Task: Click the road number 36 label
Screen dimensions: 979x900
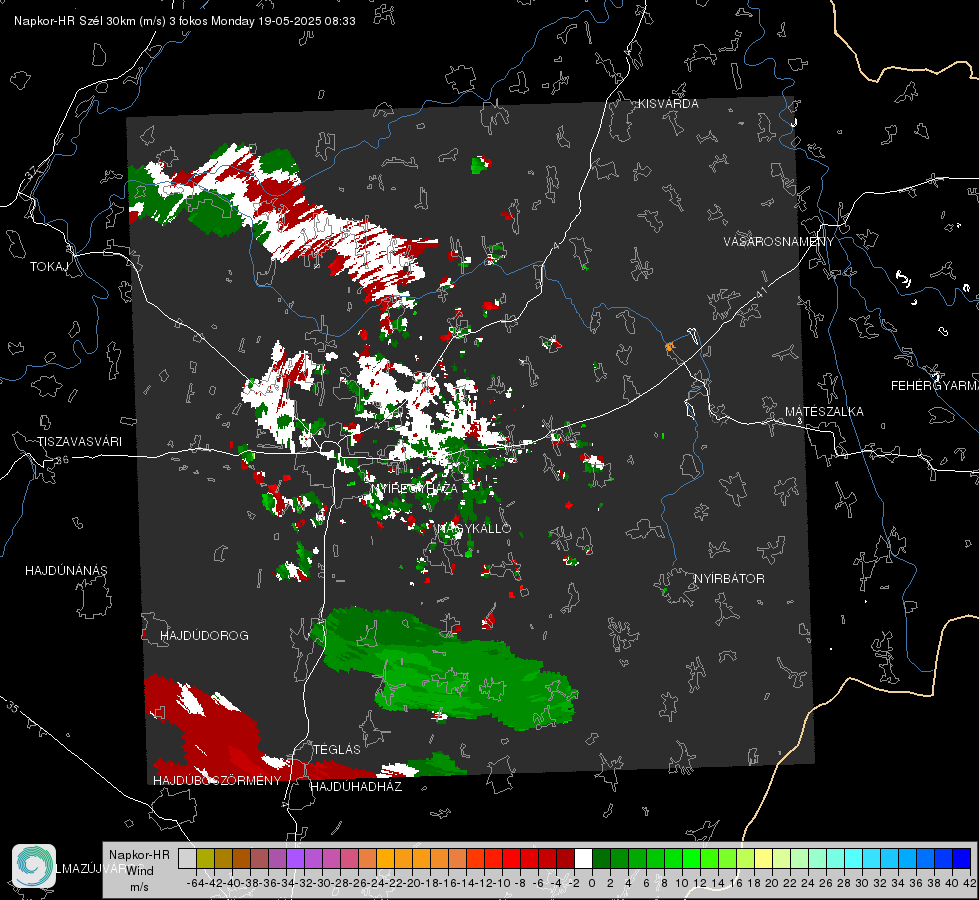Action: [x=62, y=460]
